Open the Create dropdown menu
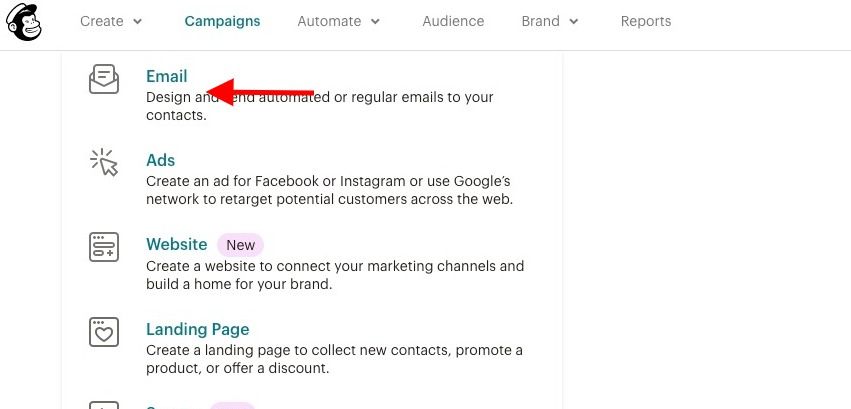The image size is (851, 409). click(111, 21)
